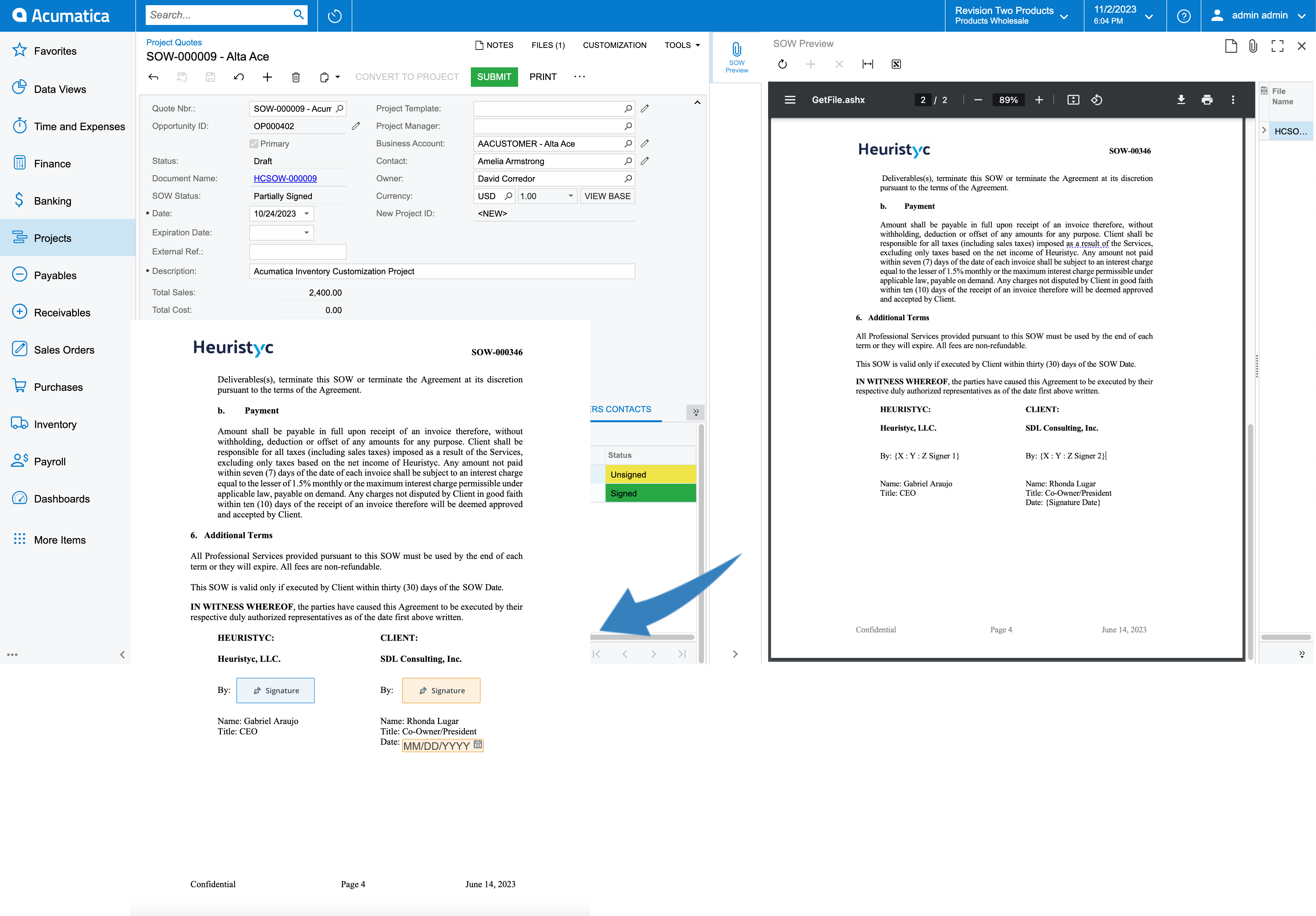Open More Items in sidebar

click(x=60, y=539)
